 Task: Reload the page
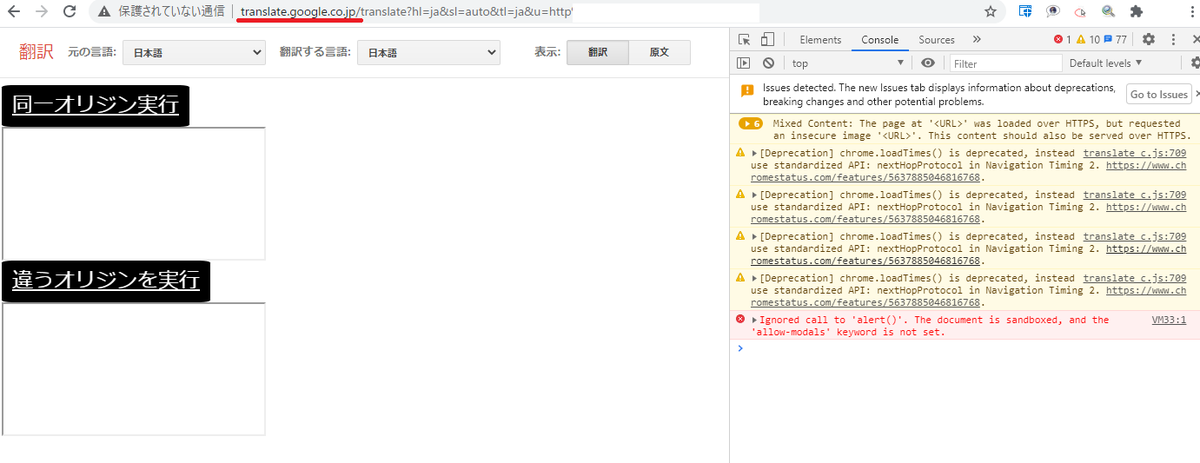69,12
